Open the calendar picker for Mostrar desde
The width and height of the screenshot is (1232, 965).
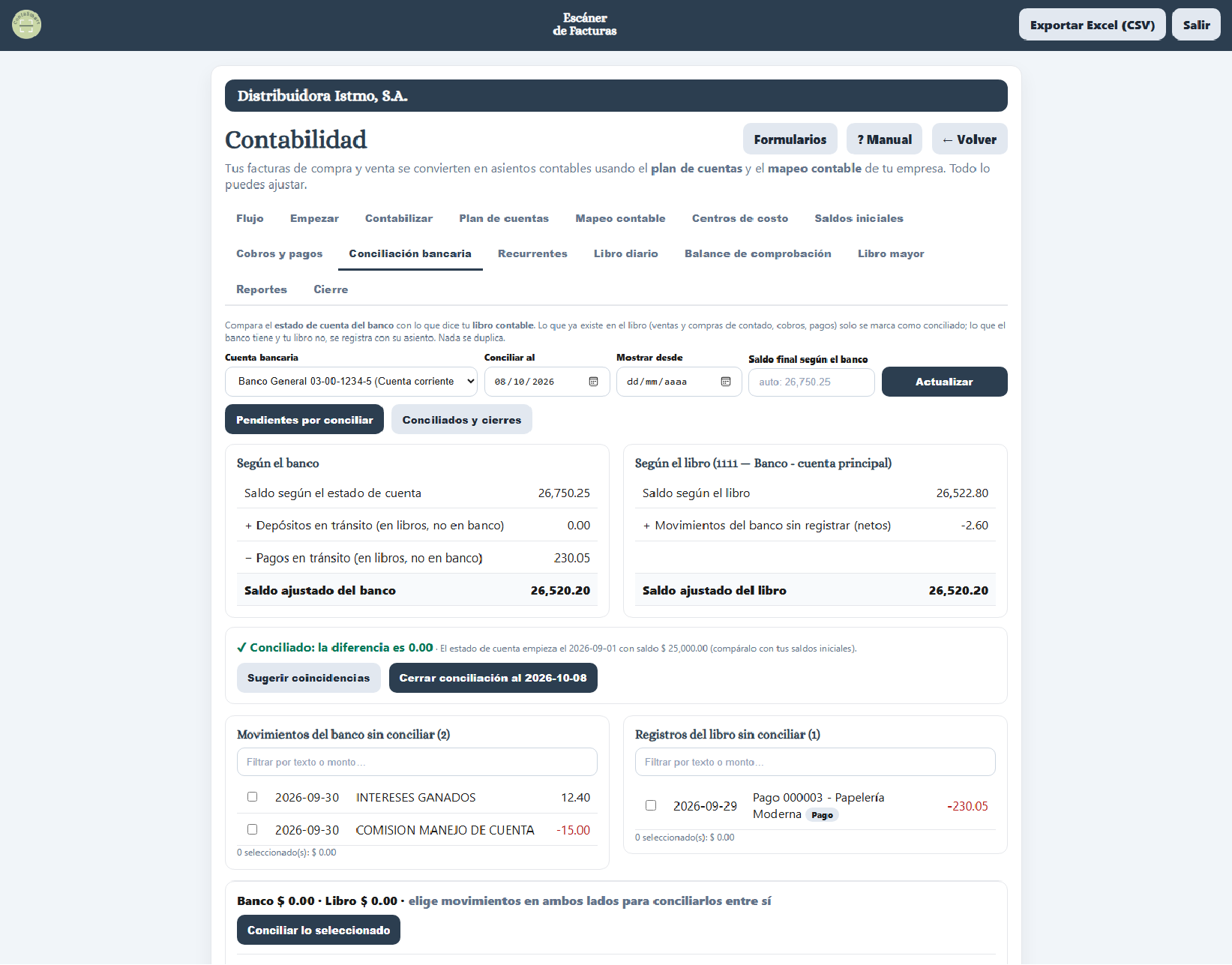tap(725, 382)
